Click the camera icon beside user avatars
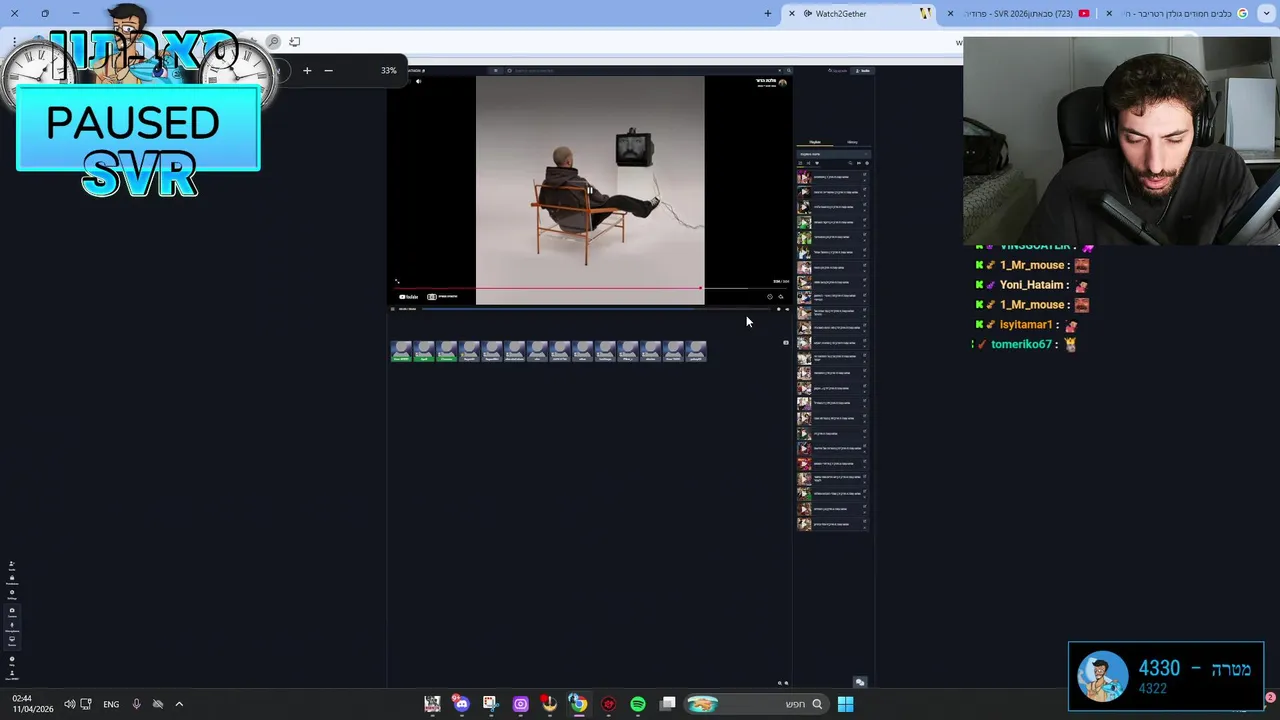The height and width of the screenshot is (720, 1280). (x=785, y=343)
